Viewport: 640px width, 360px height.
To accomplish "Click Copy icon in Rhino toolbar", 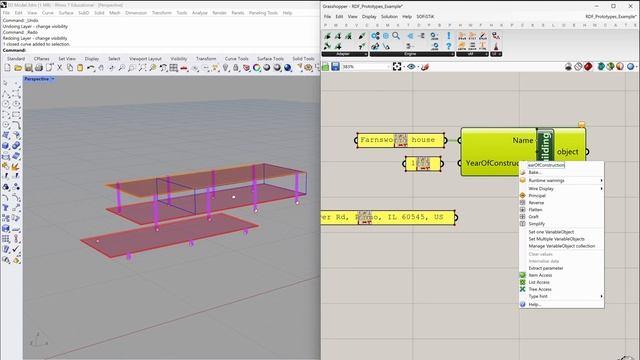I will click(70, 68).
